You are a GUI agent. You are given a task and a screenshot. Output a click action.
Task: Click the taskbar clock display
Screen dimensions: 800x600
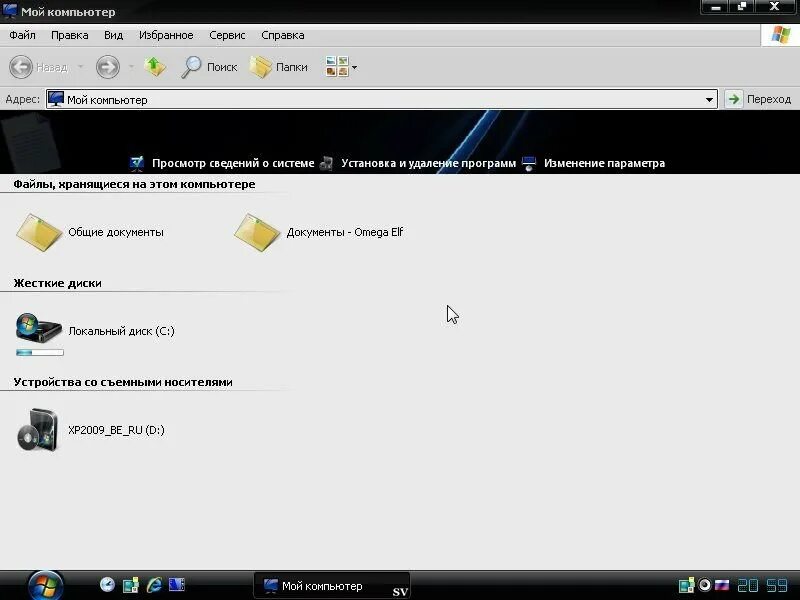click(x=762, y=585)
